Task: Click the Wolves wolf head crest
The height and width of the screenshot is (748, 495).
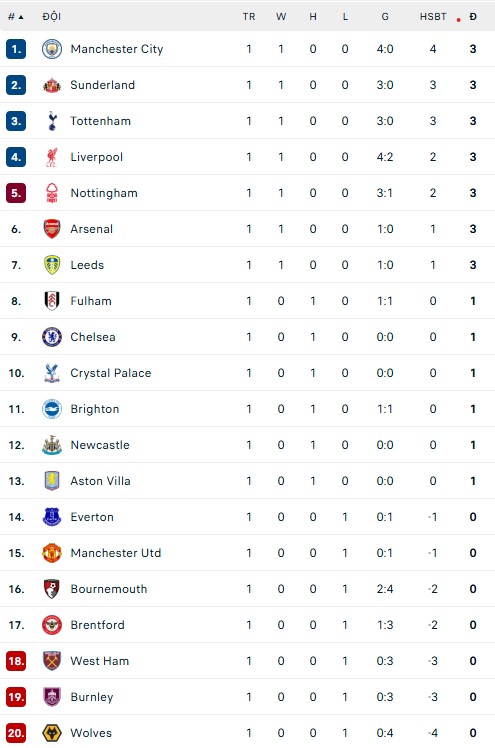Action: coord(52,733)
